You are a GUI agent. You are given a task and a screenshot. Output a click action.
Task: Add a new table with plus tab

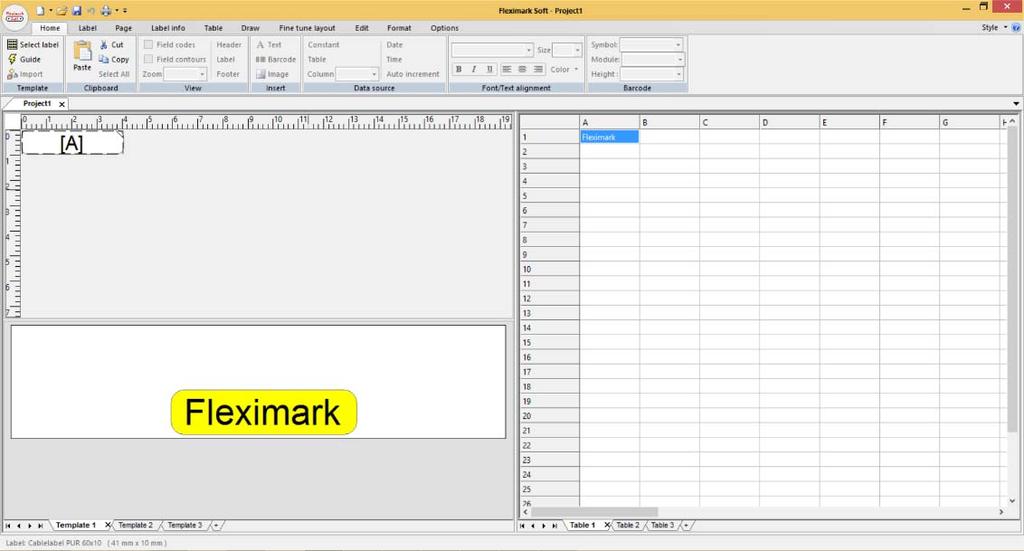[686, 525]
